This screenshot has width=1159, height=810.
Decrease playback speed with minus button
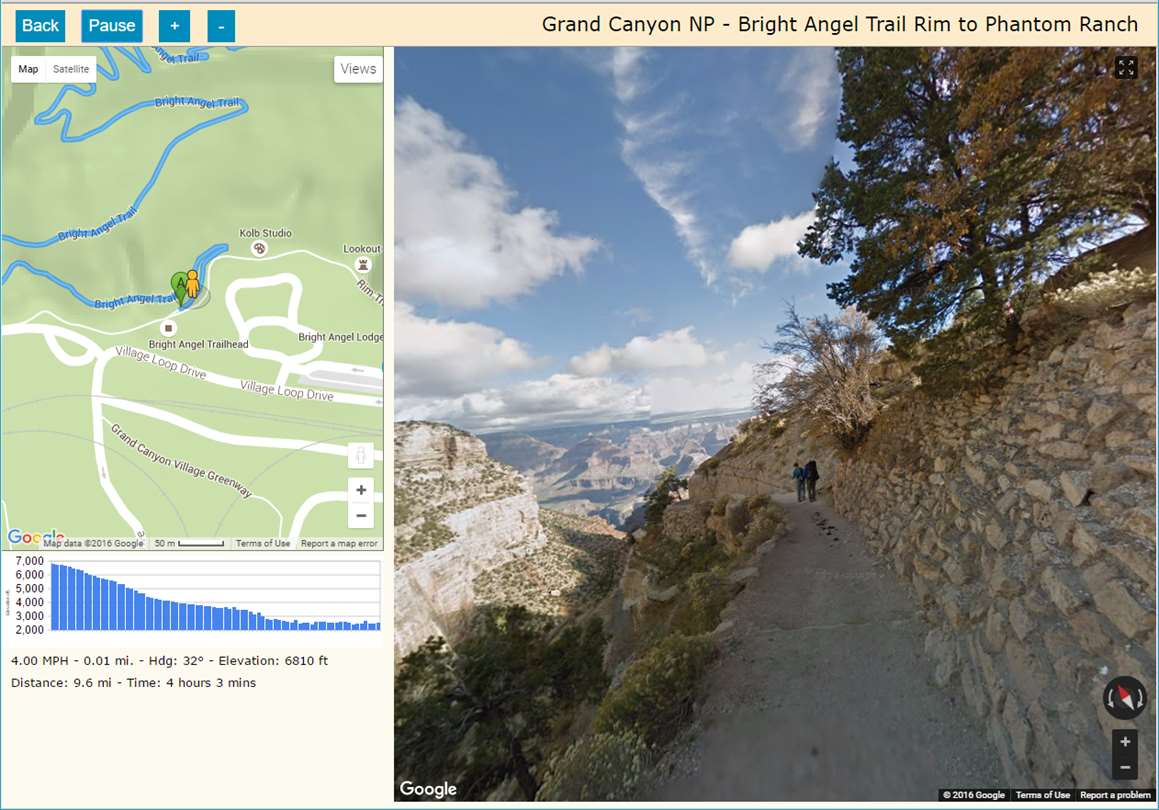pyautogui.click(x=221, y=26)
